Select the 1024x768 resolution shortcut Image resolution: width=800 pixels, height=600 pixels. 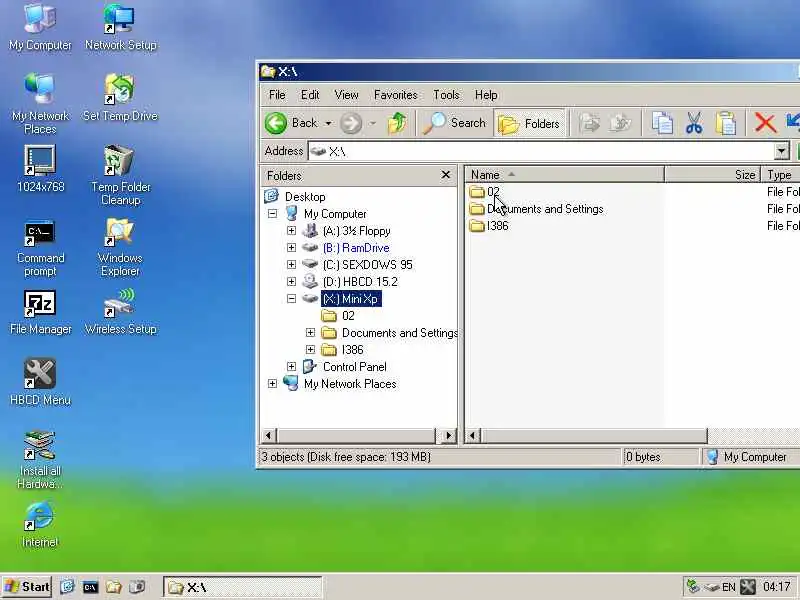(x=40, y=168)
